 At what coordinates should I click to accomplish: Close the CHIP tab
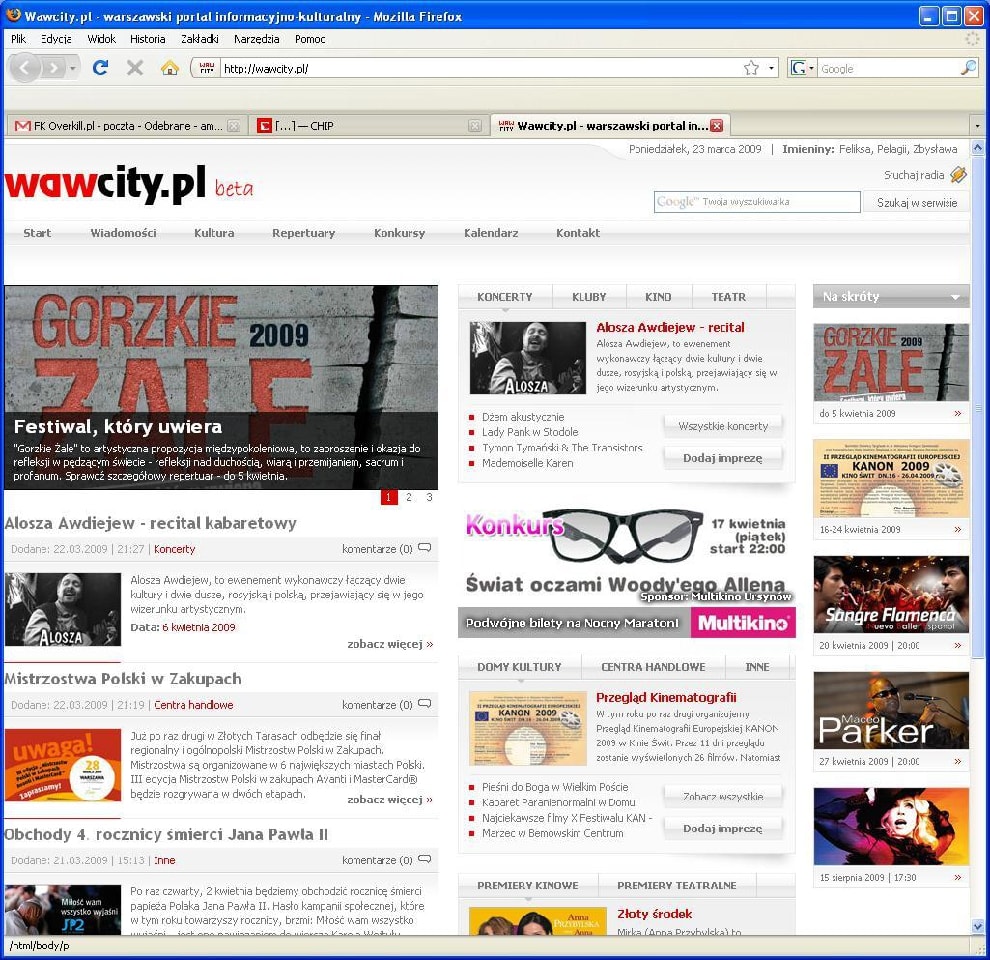[475, 126]
